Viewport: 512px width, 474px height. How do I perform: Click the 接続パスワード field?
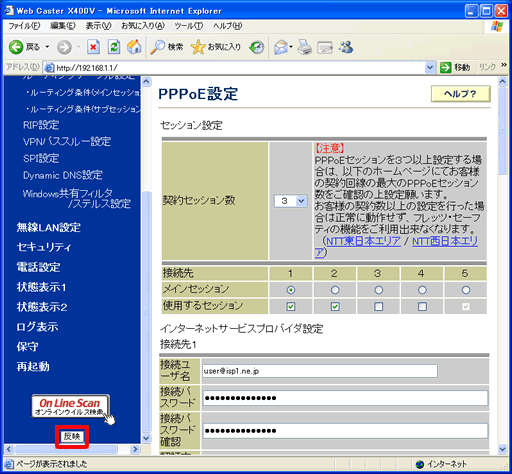(x=345, y=398)
